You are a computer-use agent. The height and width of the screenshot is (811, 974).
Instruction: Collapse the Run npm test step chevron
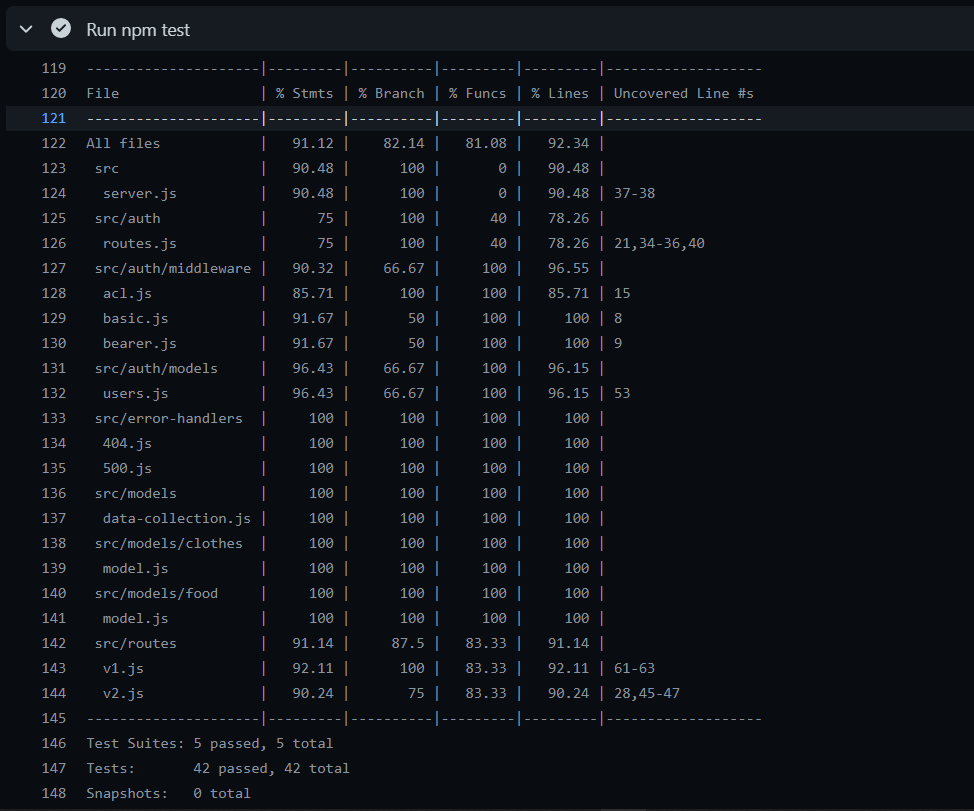click(x=26, y=29)
